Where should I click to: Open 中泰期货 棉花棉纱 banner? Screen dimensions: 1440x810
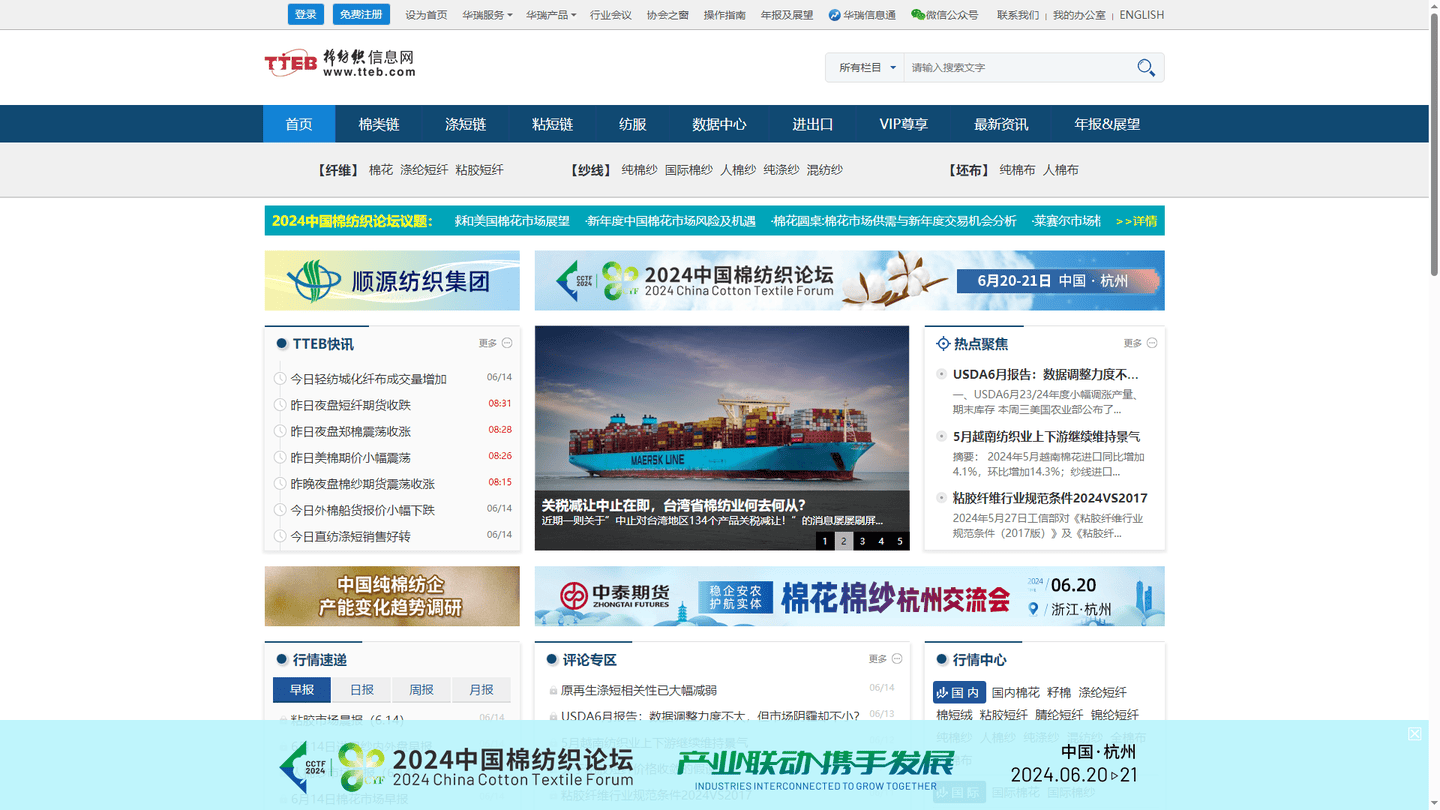[850, 596]
